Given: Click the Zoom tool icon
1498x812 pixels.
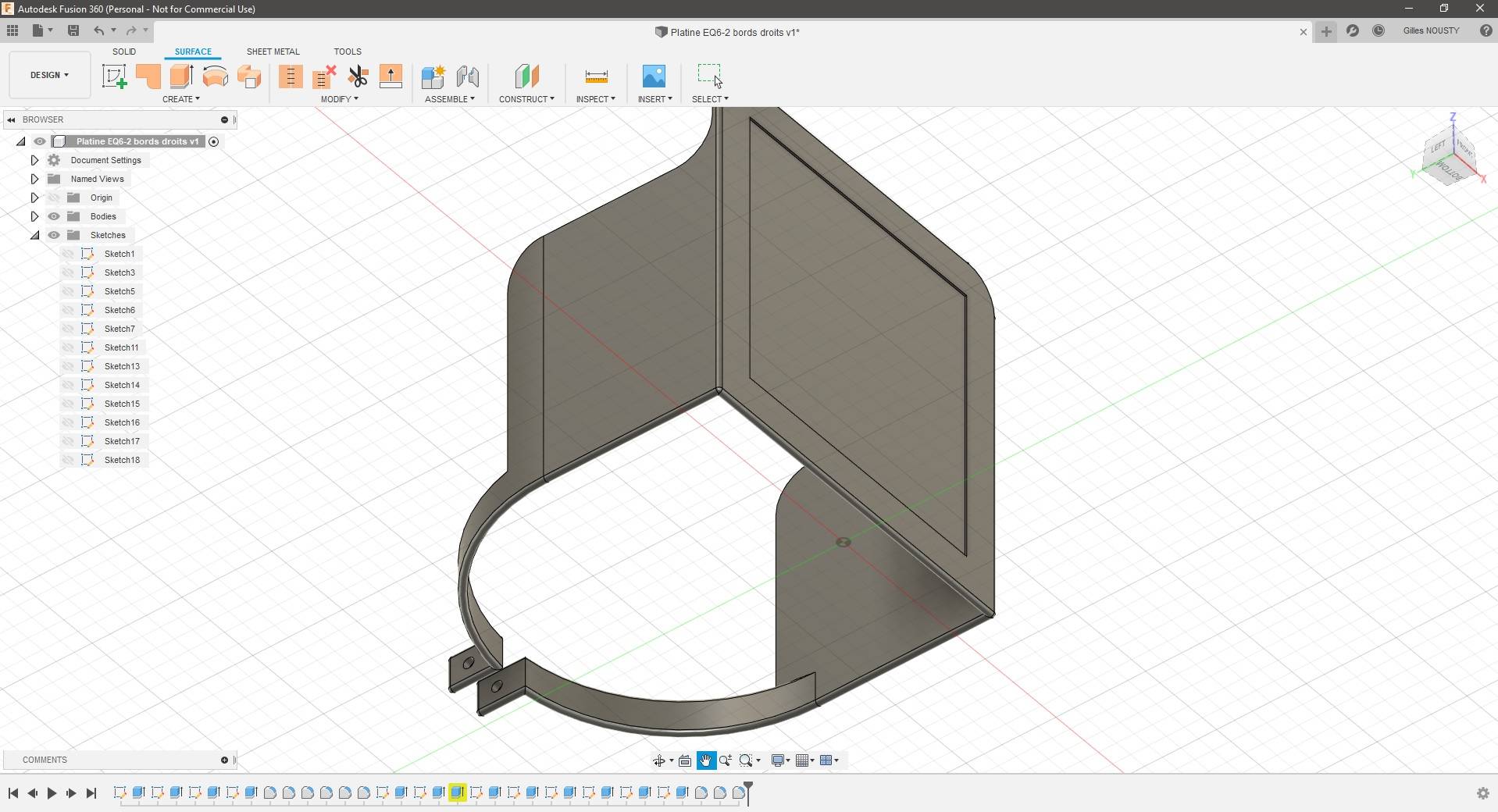Looking at the screenshot, I should point(726,760).
